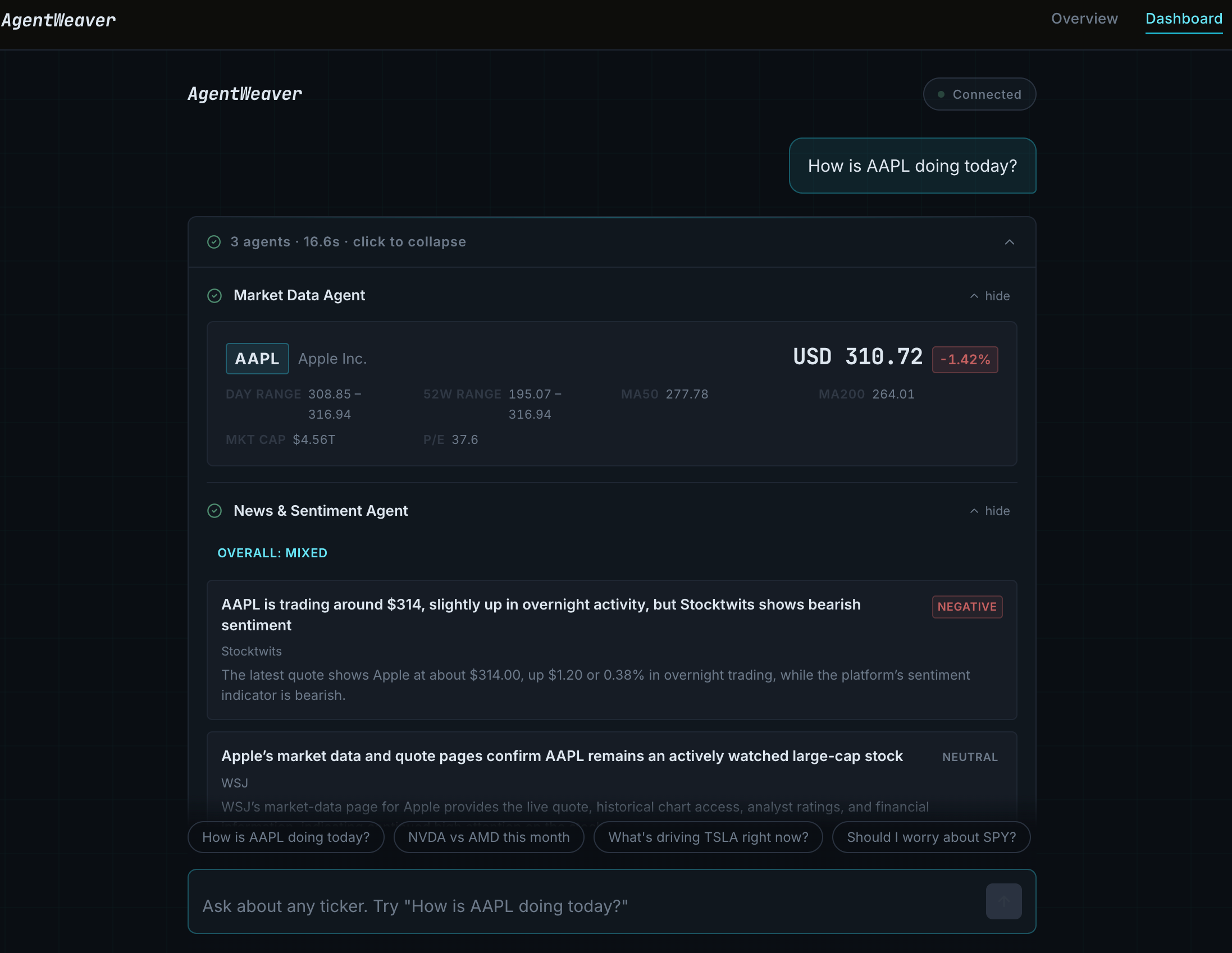Viewport: 1232px width, 953px height.
Task: Click the AgentWeaver logo in the top bar
Action: coord(58,21)
